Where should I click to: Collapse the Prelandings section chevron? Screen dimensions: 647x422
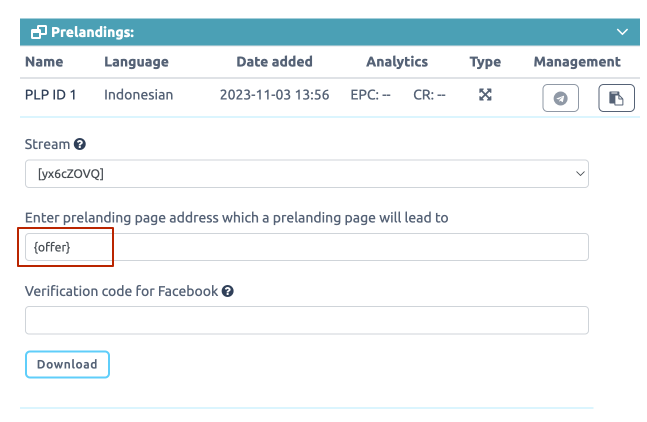tap(622, 32)
